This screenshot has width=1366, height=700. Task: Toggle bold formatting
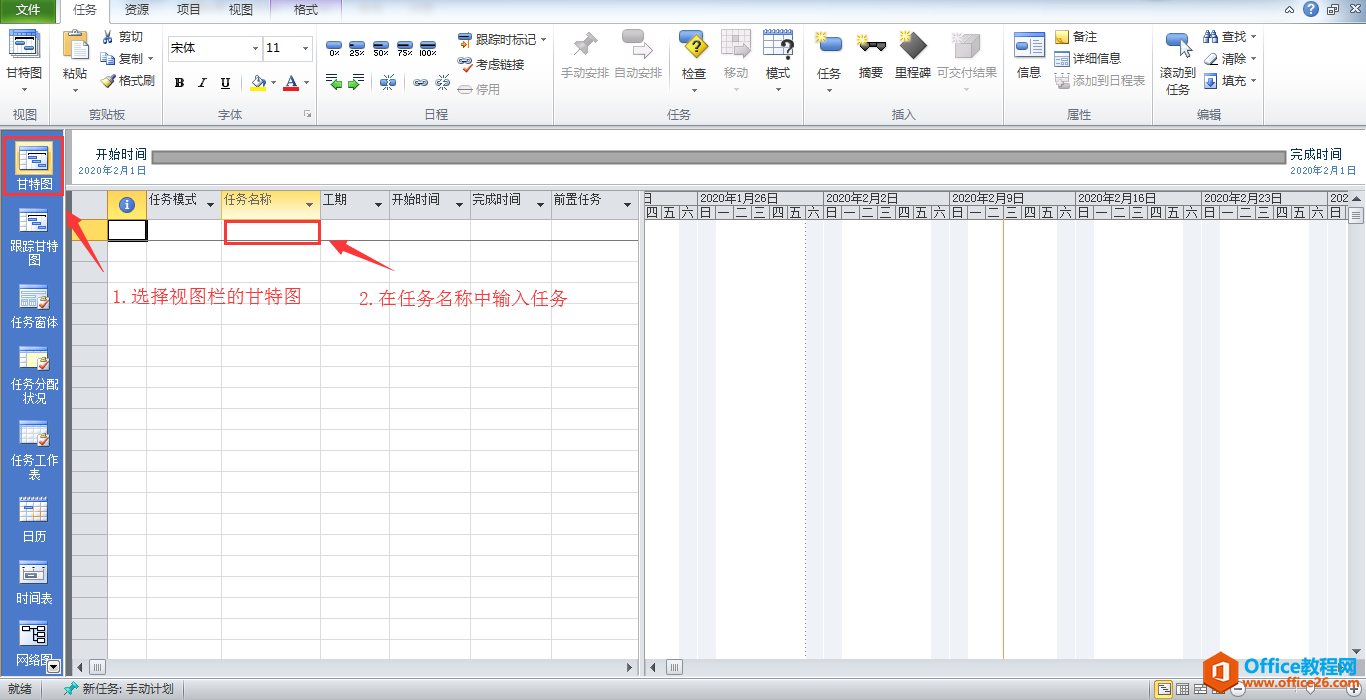(x=179, y=83)
